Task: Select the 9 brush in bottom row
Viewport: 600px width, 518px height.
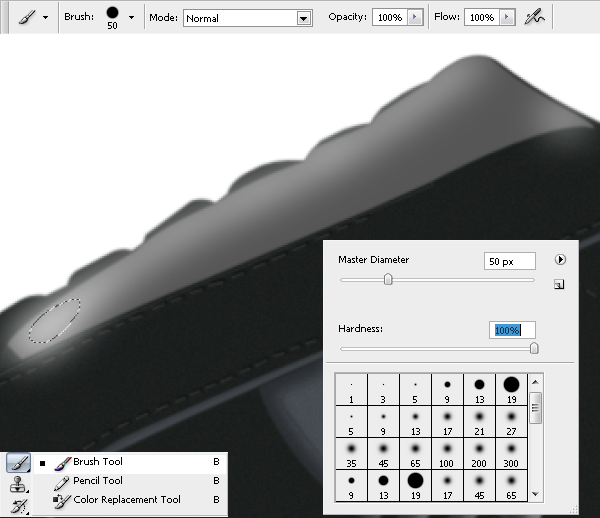Action: click(351, 486)
